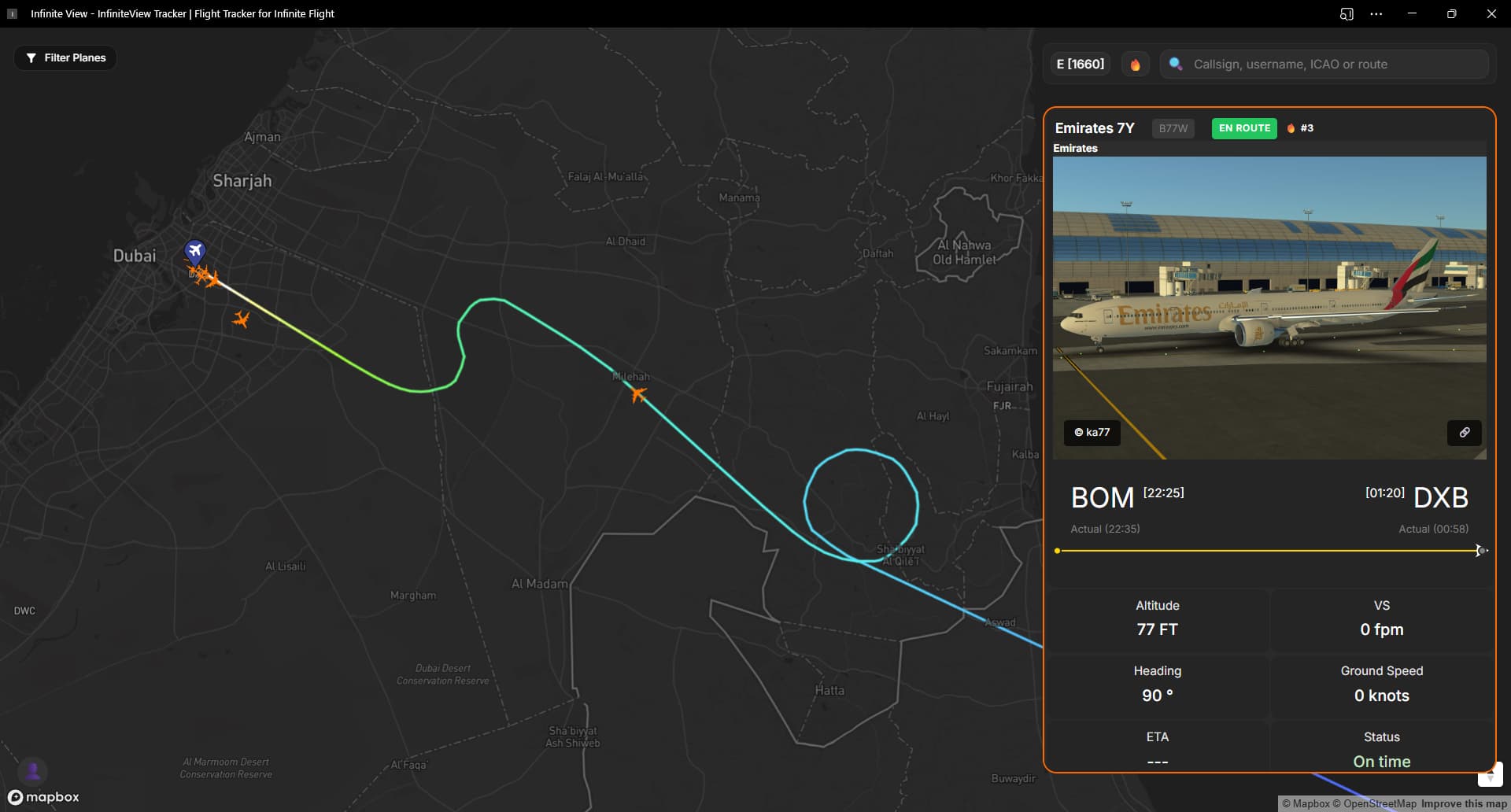
Task: Open the E [1660] server selector
Action: [x=1080, y=64]
